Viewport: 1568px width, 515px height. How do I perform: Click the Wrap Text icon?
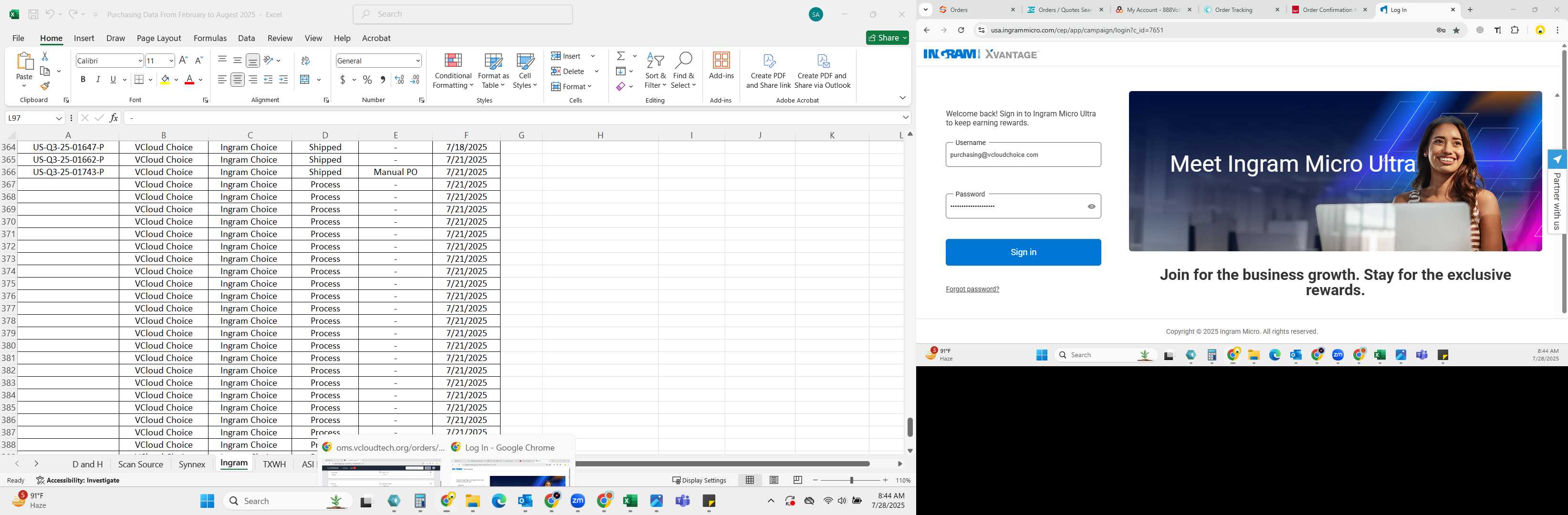305,60
